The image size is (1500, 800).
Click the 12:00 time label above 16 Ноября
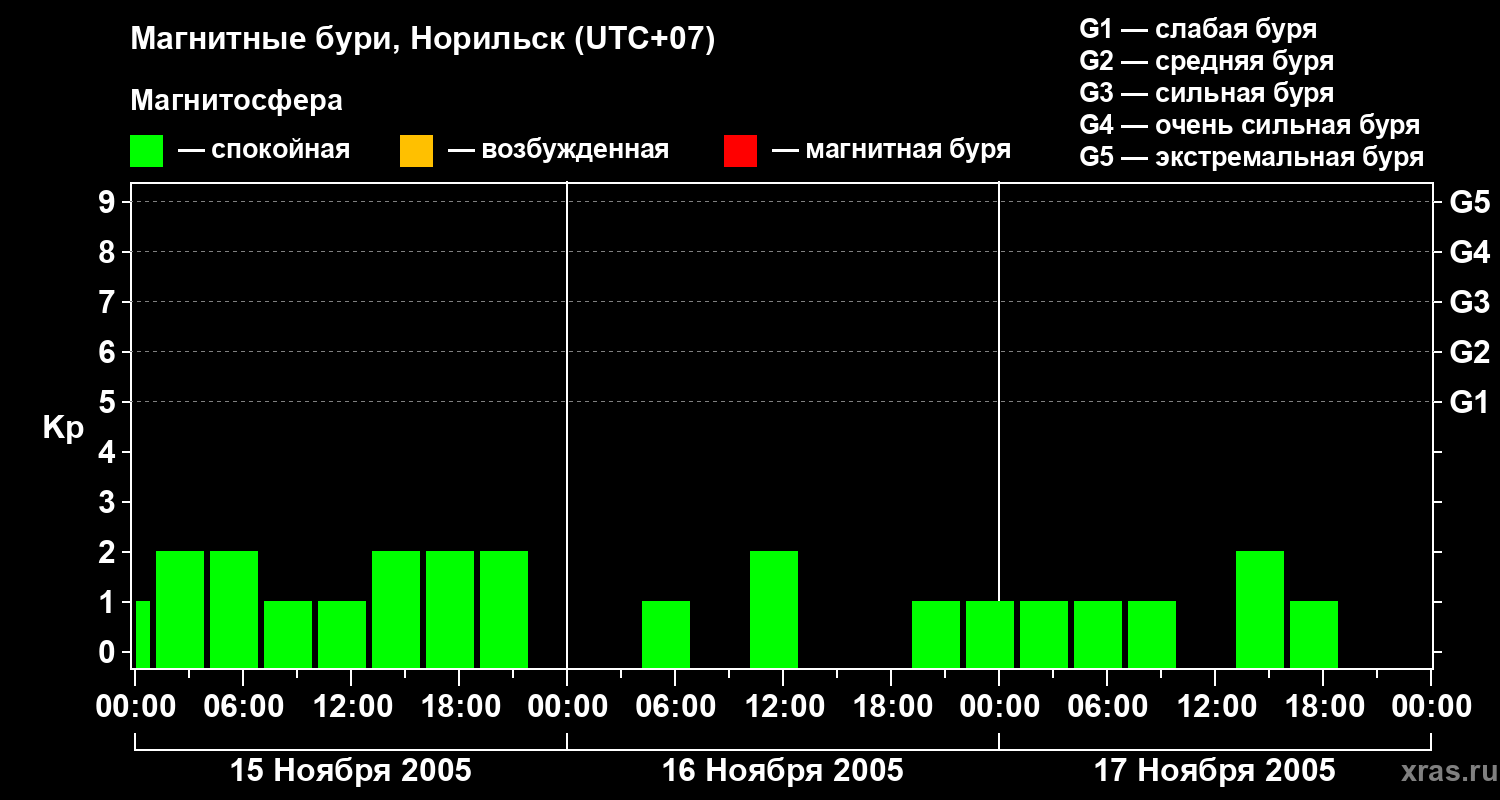tap(783, 707)
